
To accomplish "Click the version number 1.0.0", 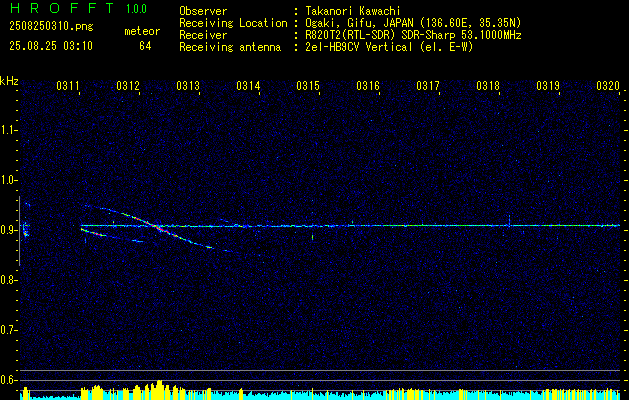I will click(136, 8).
